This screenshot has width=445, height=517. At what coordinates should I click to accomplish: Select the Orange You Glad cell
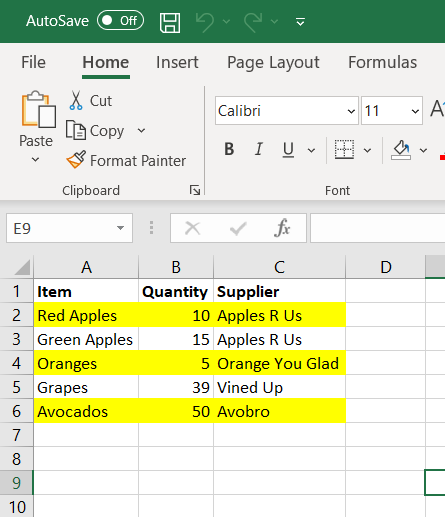click(x=279, y=363)
